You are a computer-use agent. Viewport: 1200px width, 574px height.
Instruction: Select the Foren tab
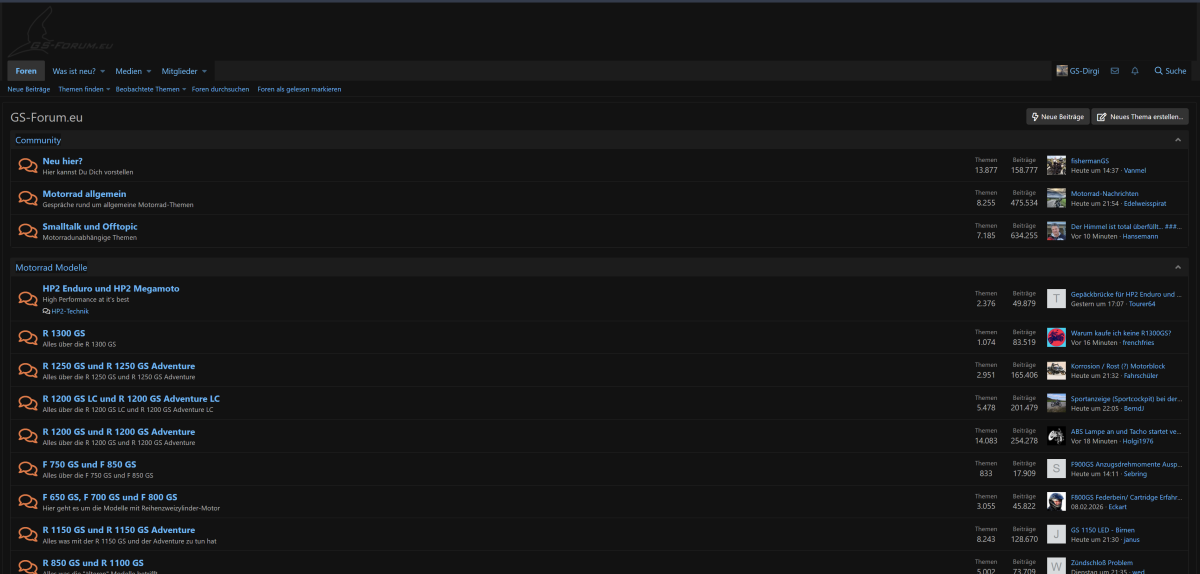click(x=26, y=71)
